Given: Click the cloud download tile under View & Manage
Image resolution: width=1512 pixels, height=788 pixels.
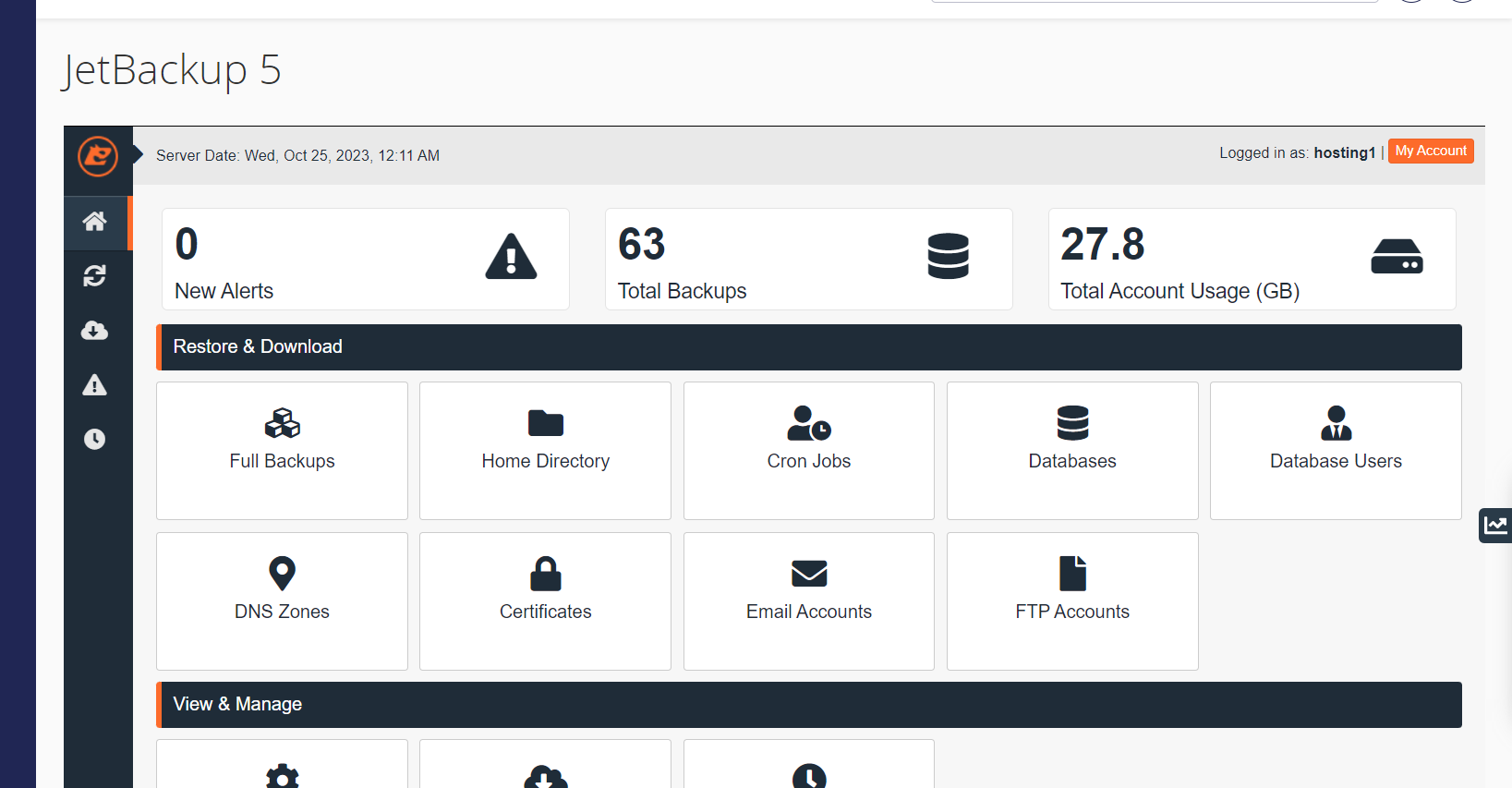Looking at the screenshot, I should 545,765.
